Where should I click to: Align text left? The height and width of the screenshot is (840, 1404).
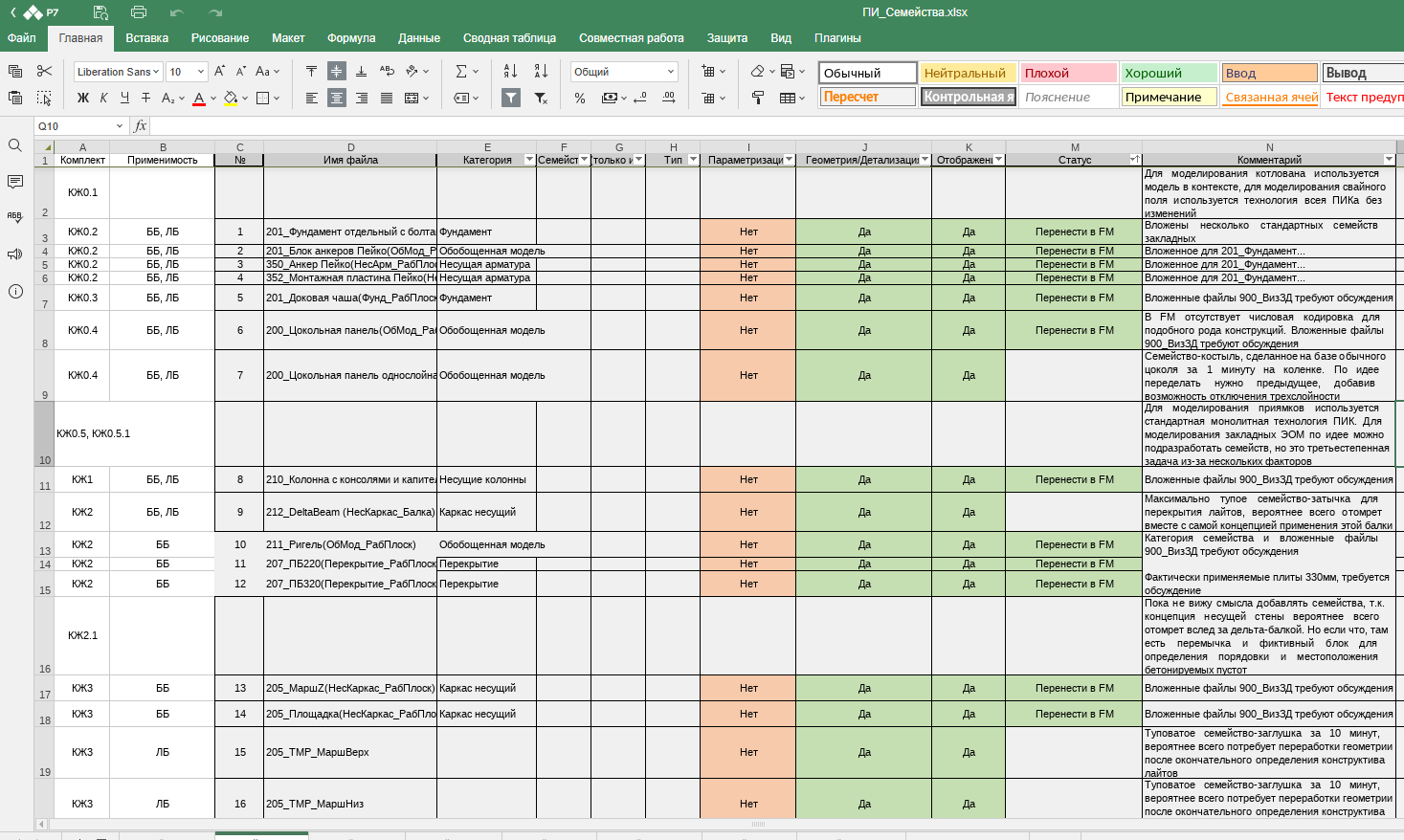click(311, 98)
